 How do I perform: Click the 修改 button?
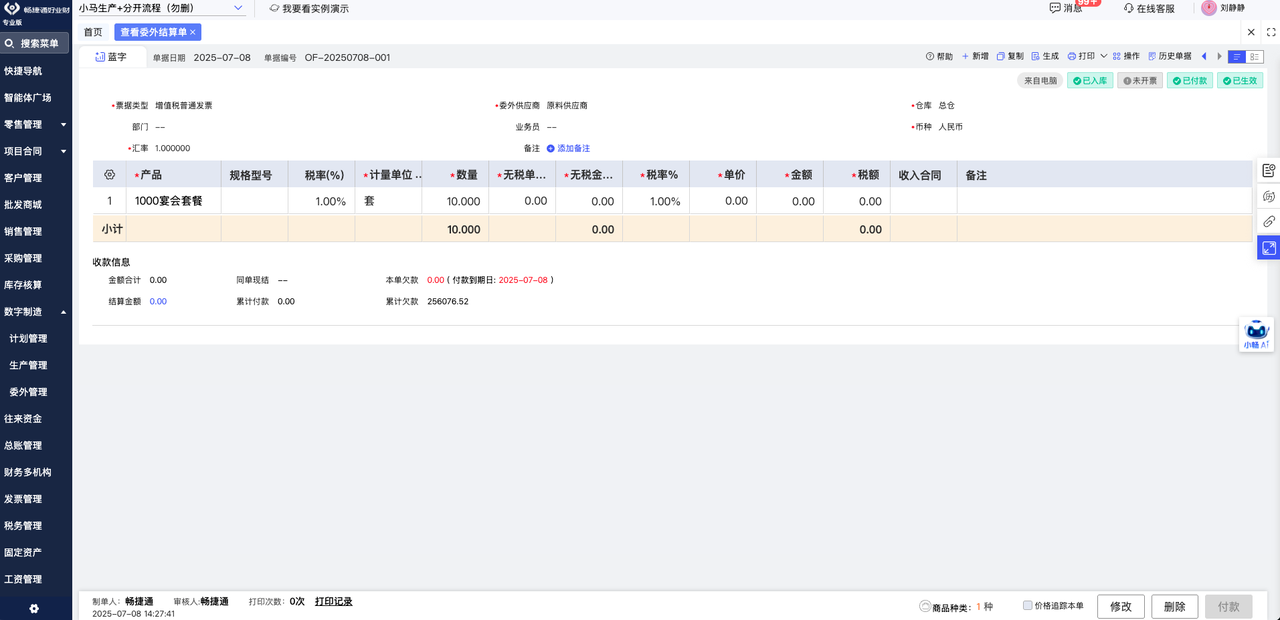coord(1121,606)
